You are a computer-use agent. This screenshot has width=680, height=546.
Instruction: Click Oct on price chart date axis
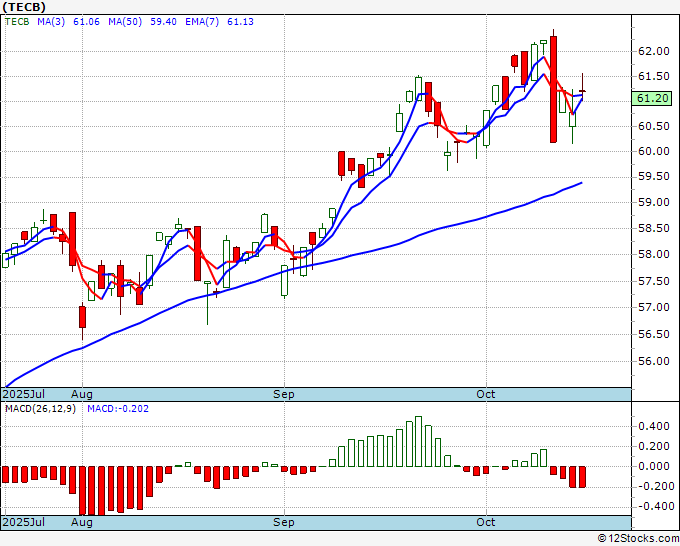click(x=485, y=394)
